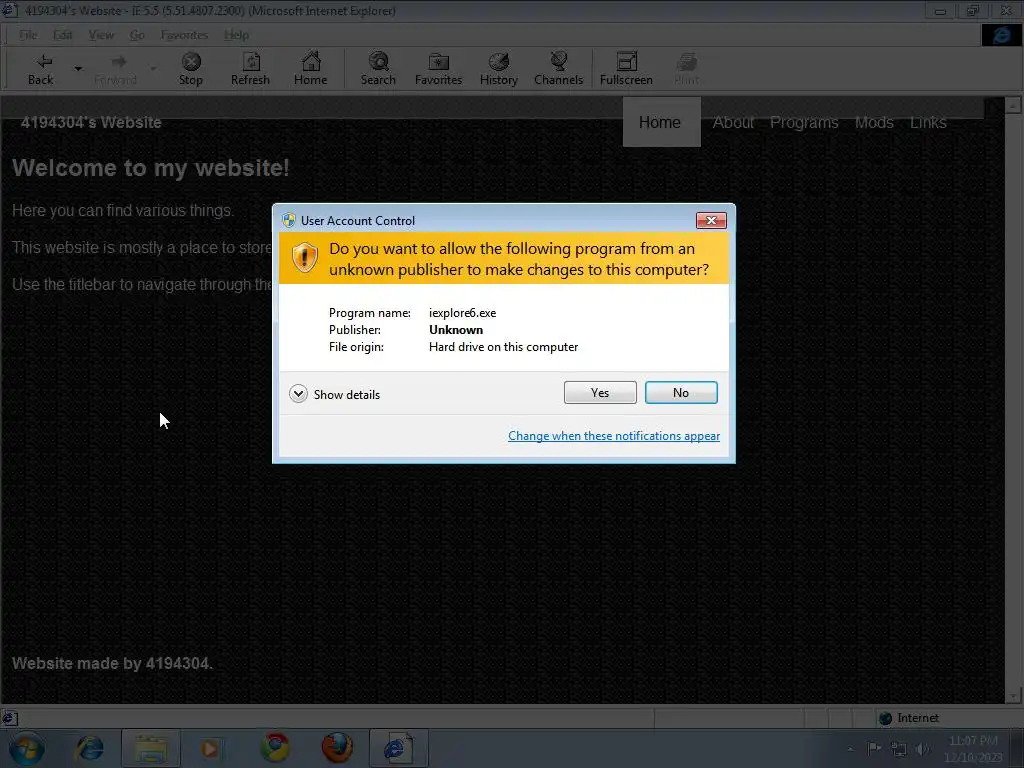Open Windows Media Player on taskbar

click(x=210, y=748)
